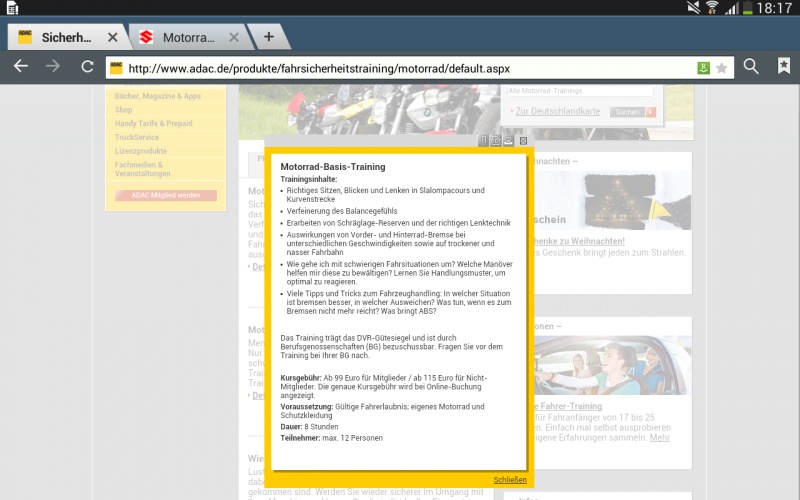This screenshot has width=800, height=500.
Task: Click the browser forward arrow
Action: (x=53, y=66)
